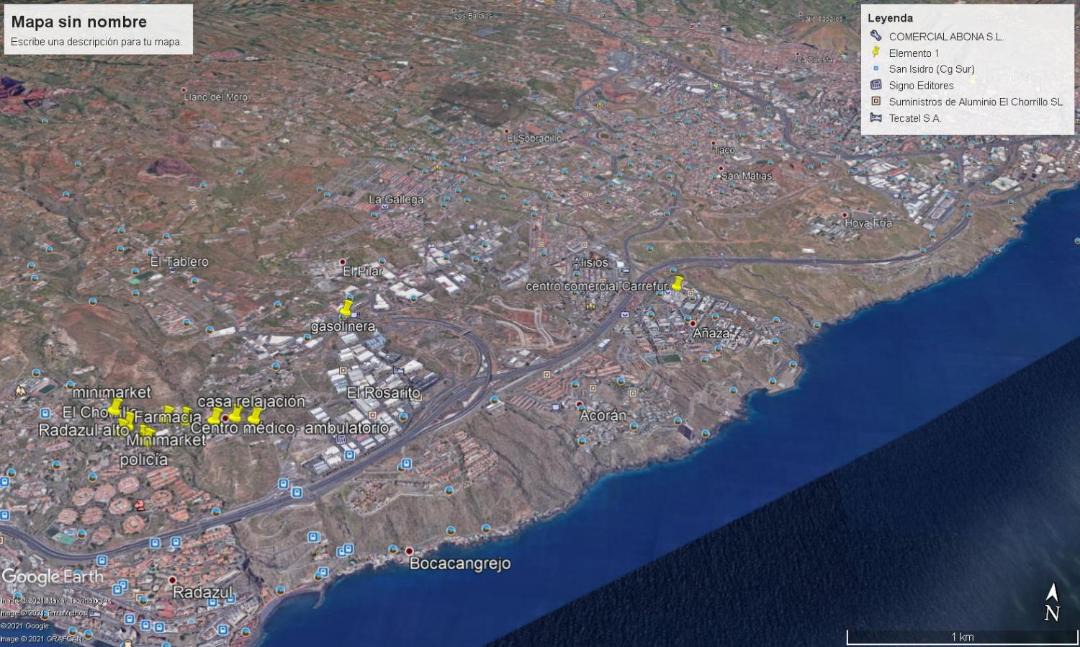Screen dimensions: 1080x647
Task: Select the Suministros de Aluminio legend icon
Action: [876, 102]
